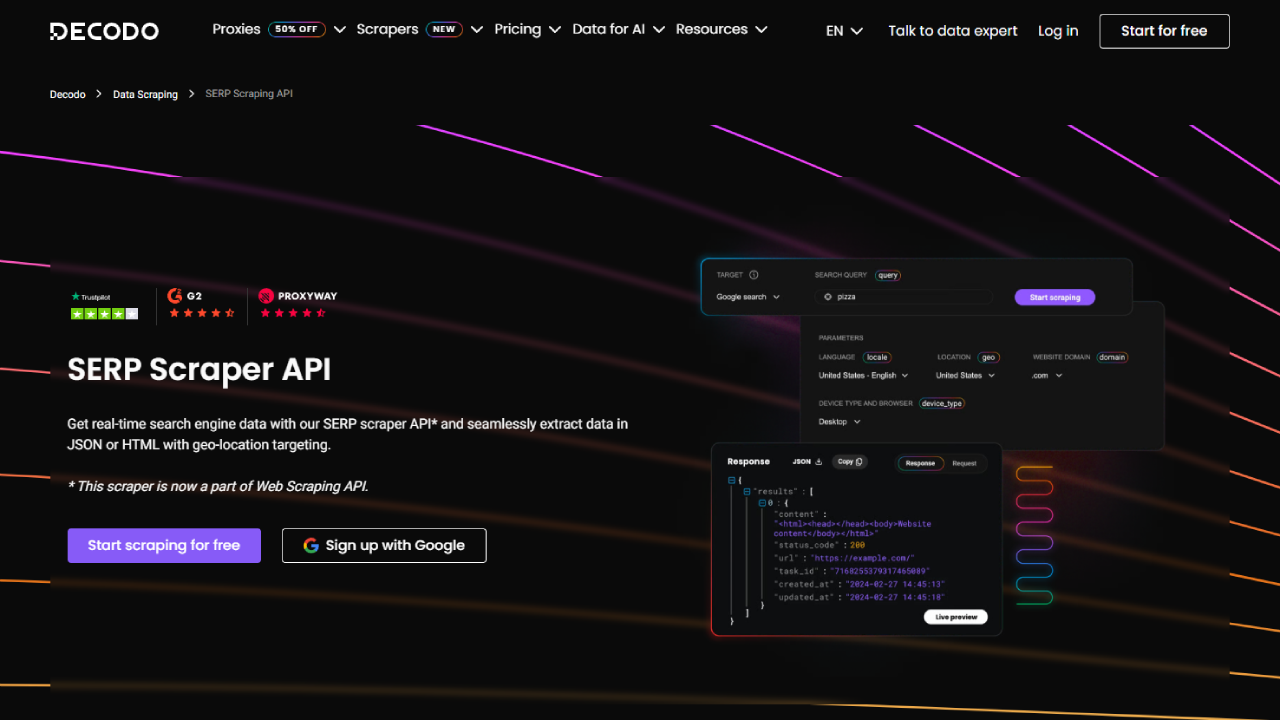The image size is (1280, 720).
Task: Click the info icon next to TARGET
Action: coord(753,274)
